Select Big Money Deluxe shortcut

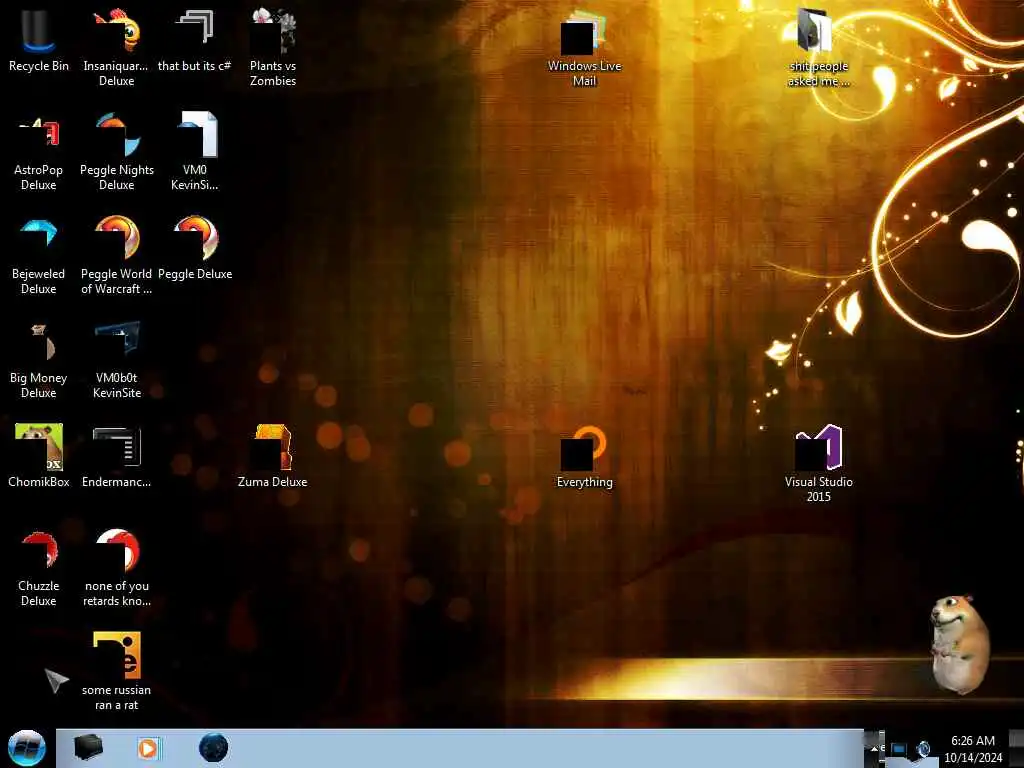pyautogui.click(x=39, y=360)
